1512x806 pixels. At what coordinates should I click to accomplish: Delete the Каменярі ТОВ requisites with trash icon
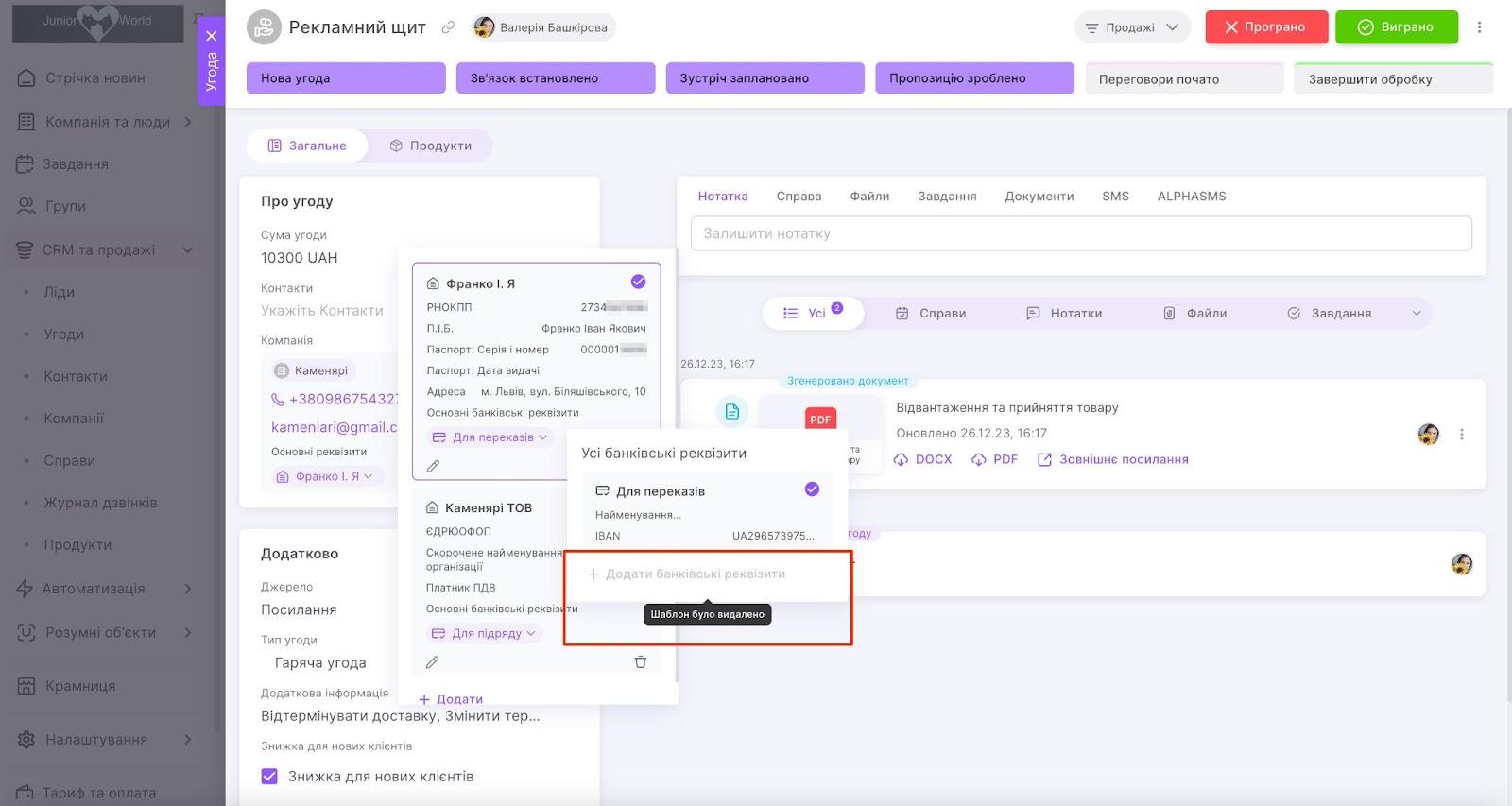click(641, 662)
